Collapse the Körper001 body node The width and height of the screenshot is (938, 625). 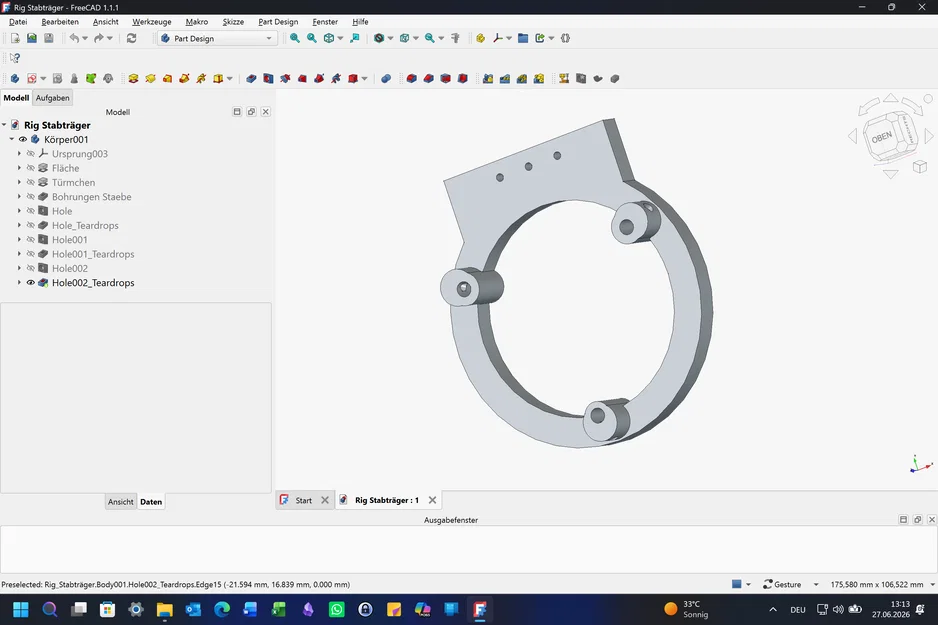pos(11,139)
